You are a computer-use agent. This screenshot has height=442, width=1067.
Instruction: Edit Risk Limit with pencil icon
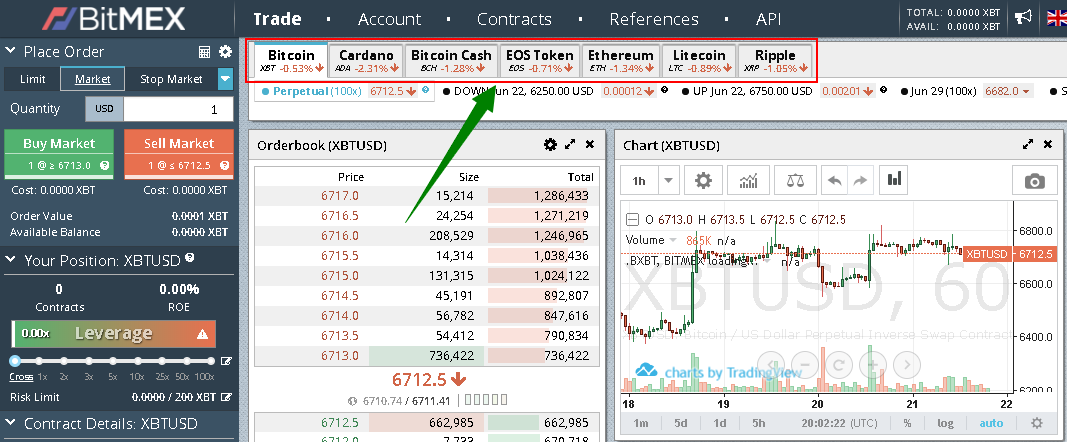tap(227, 396)
